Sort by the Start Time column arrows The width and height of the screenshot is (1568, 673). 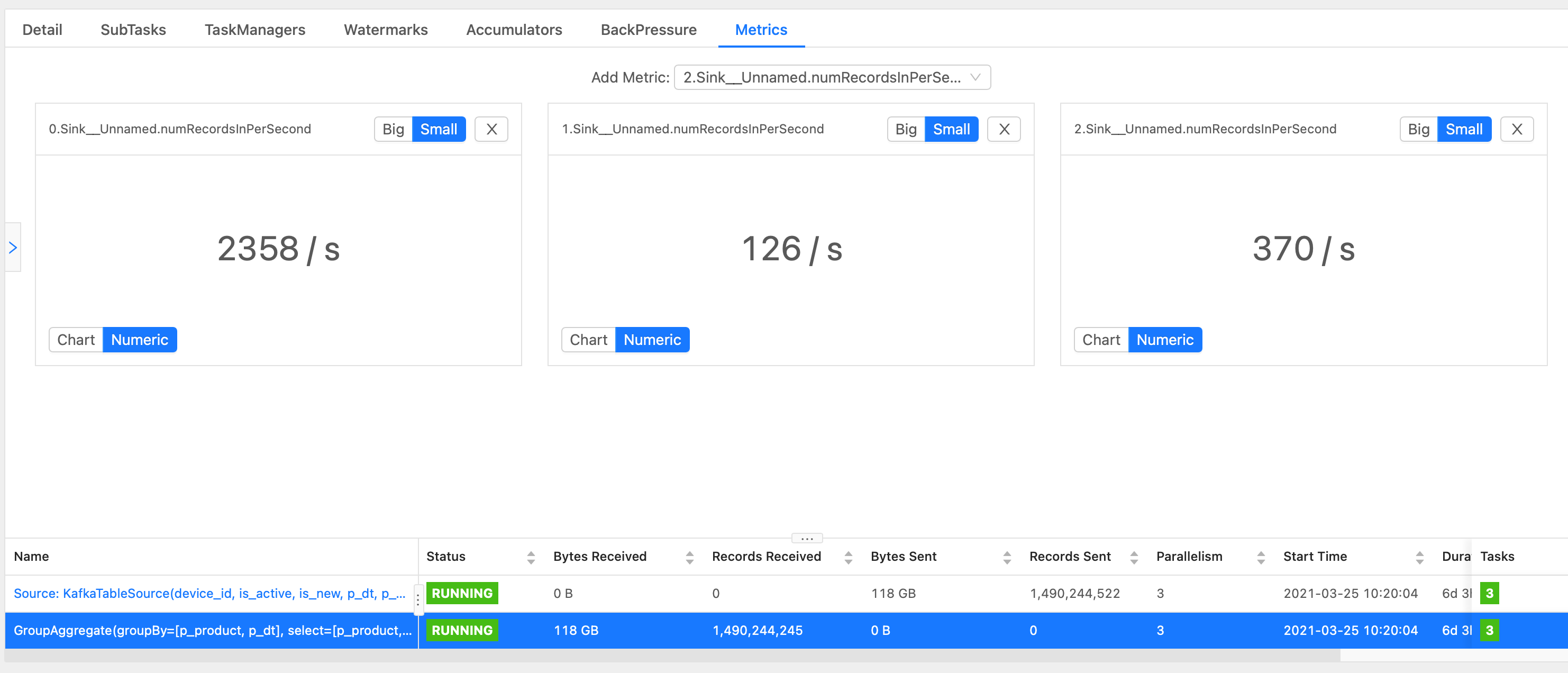(1419, 557)
